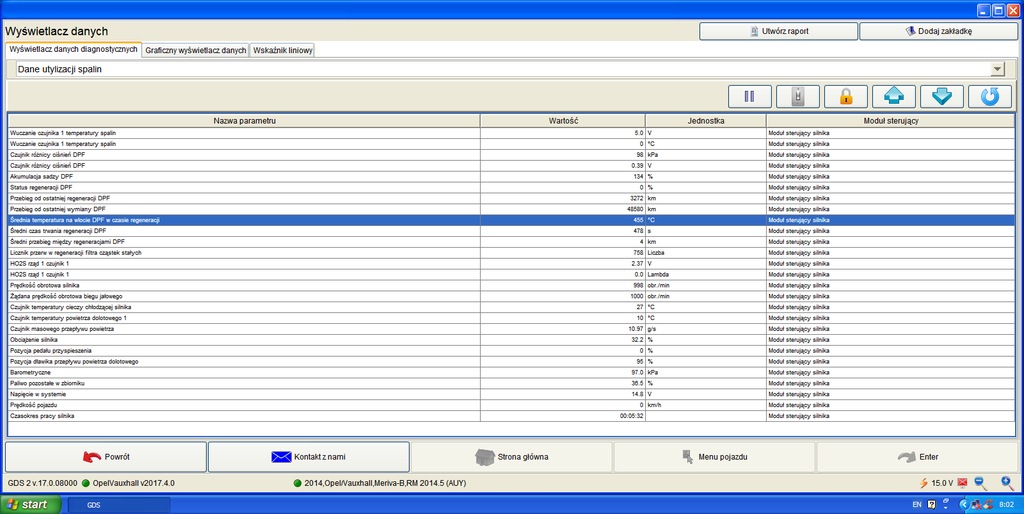Select row 'Czasokres pracy silnika'
Viewport: 1024px width, 514px height.
click(x=511, y=416)
